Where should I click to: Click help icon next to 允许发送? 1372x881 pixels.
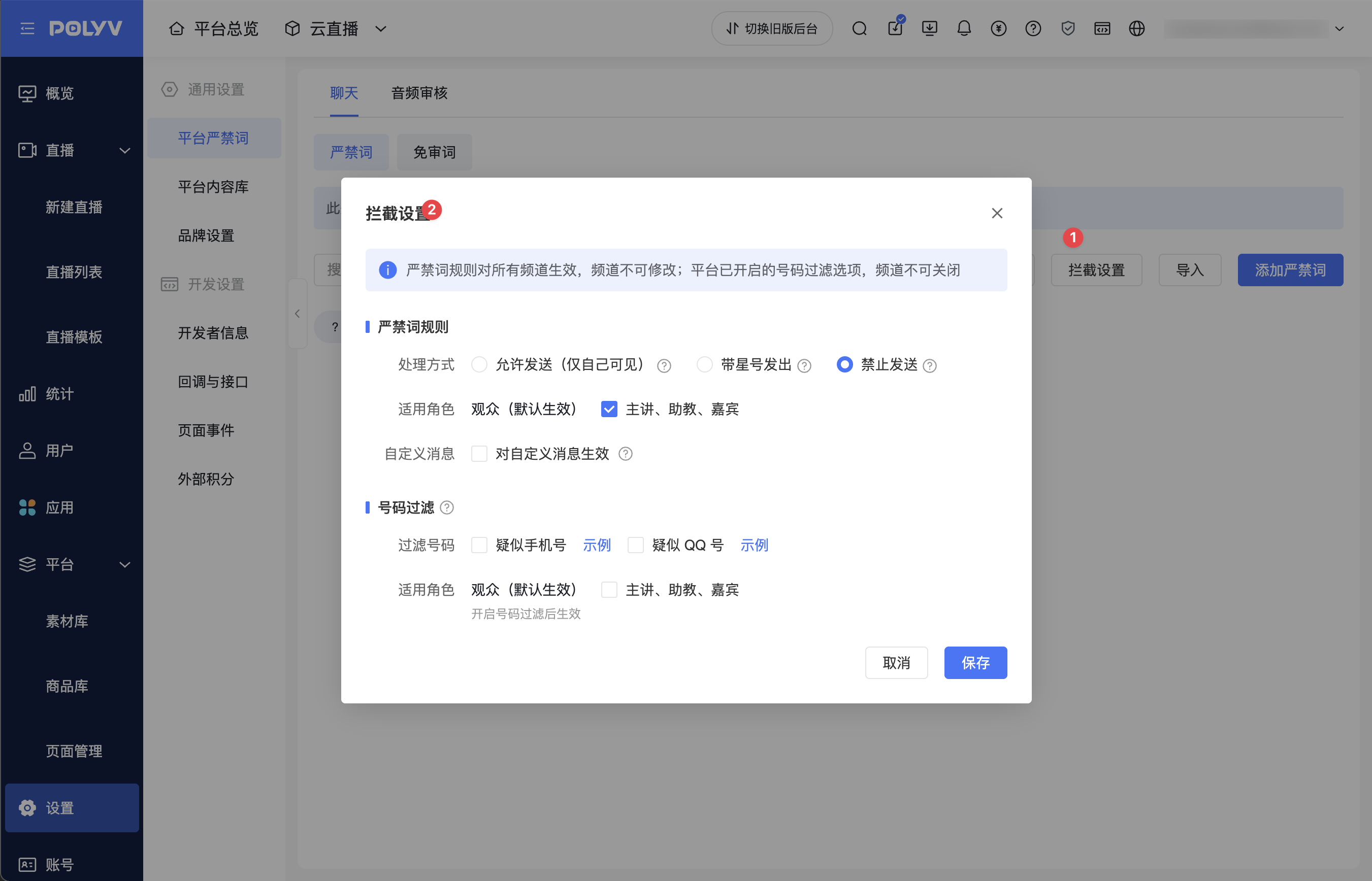(x=664, y=365)
